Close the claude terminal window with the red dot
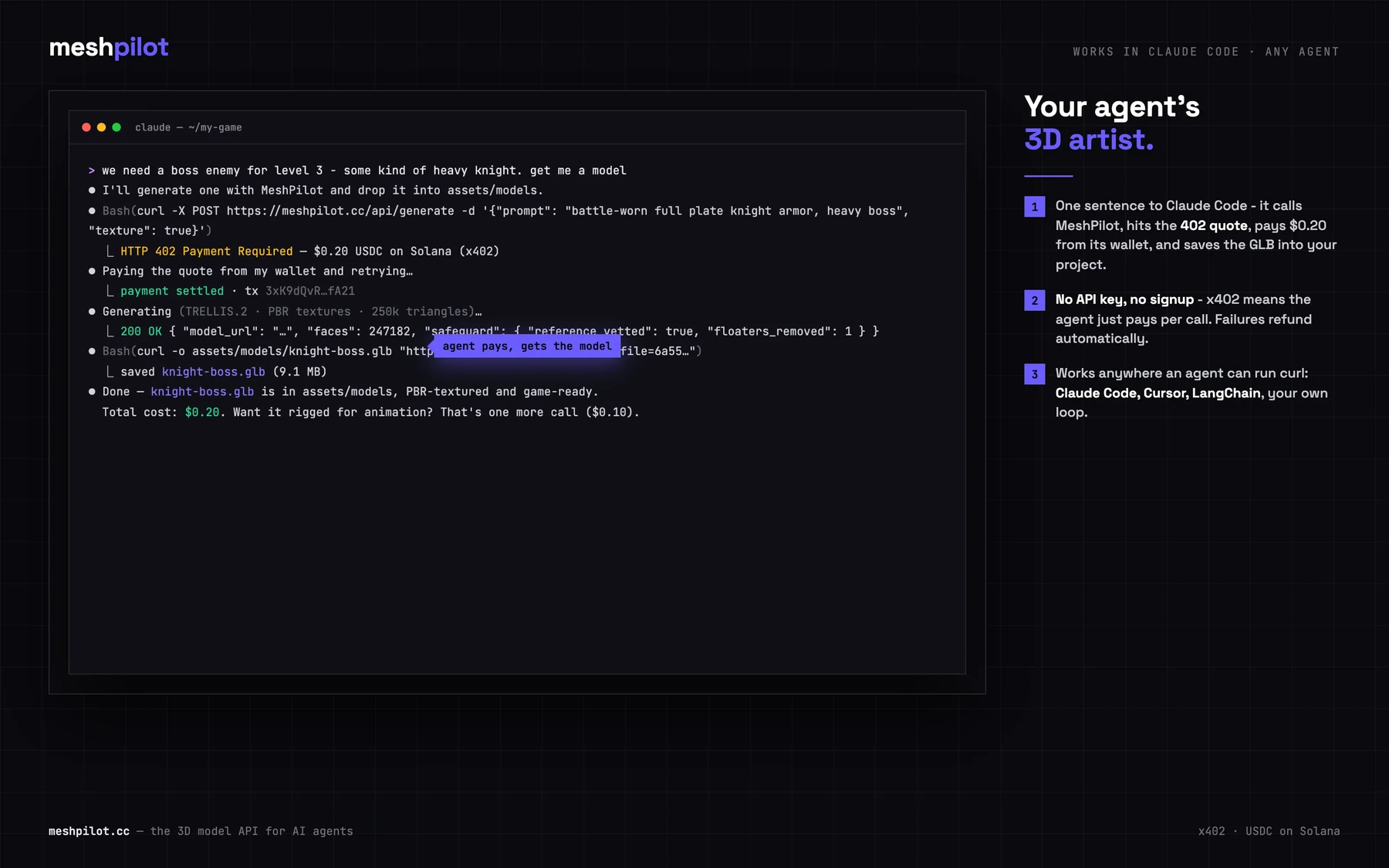The height and width of the screenshot is (868, 1389). tap(86, 127)
